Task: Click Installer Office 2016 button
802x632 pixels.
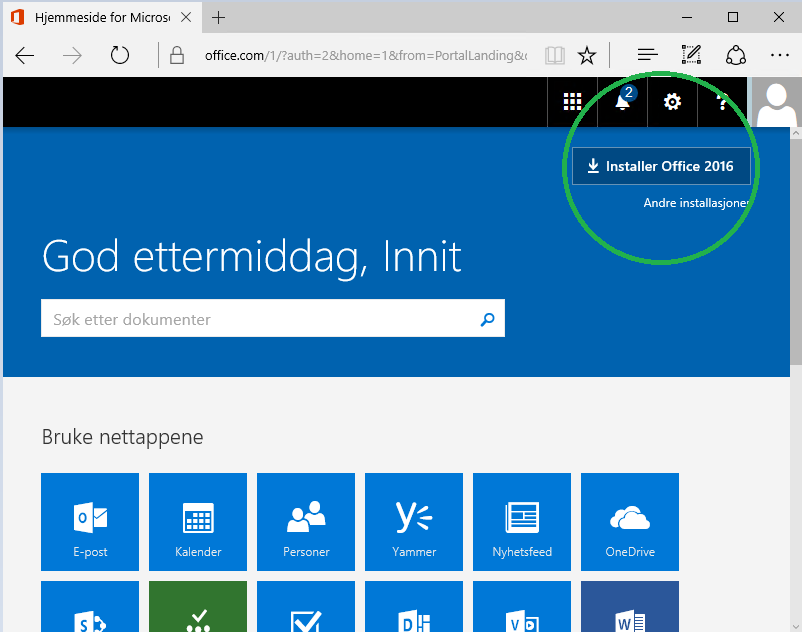Action: (x=661, y=166)
